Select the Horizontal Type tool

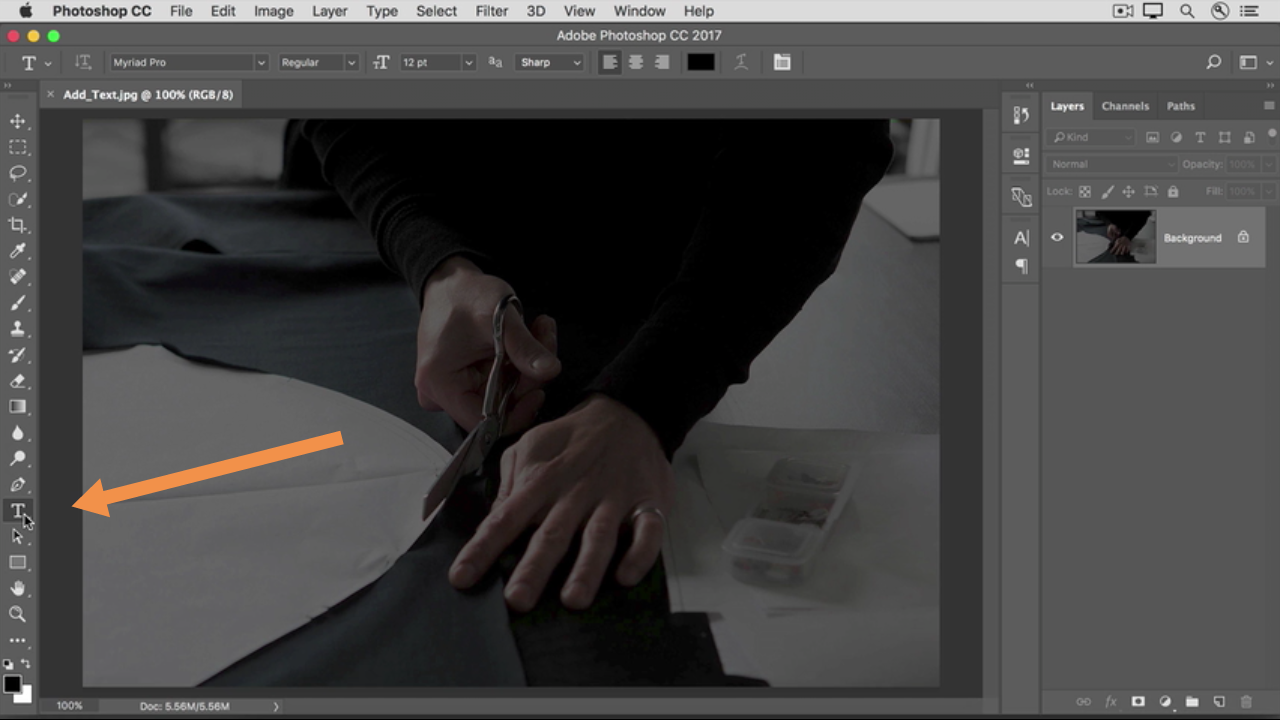click(18, 511)
